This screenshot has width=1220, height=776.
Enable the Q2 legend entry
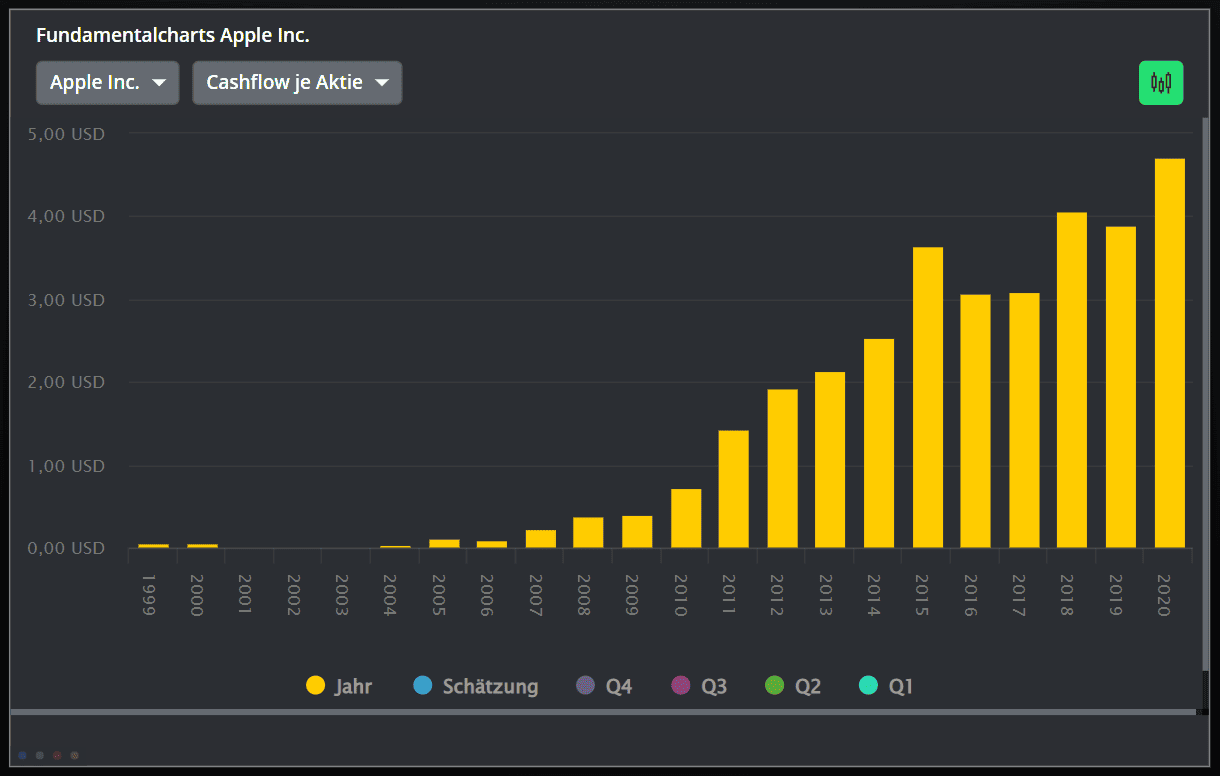(793, 686)
